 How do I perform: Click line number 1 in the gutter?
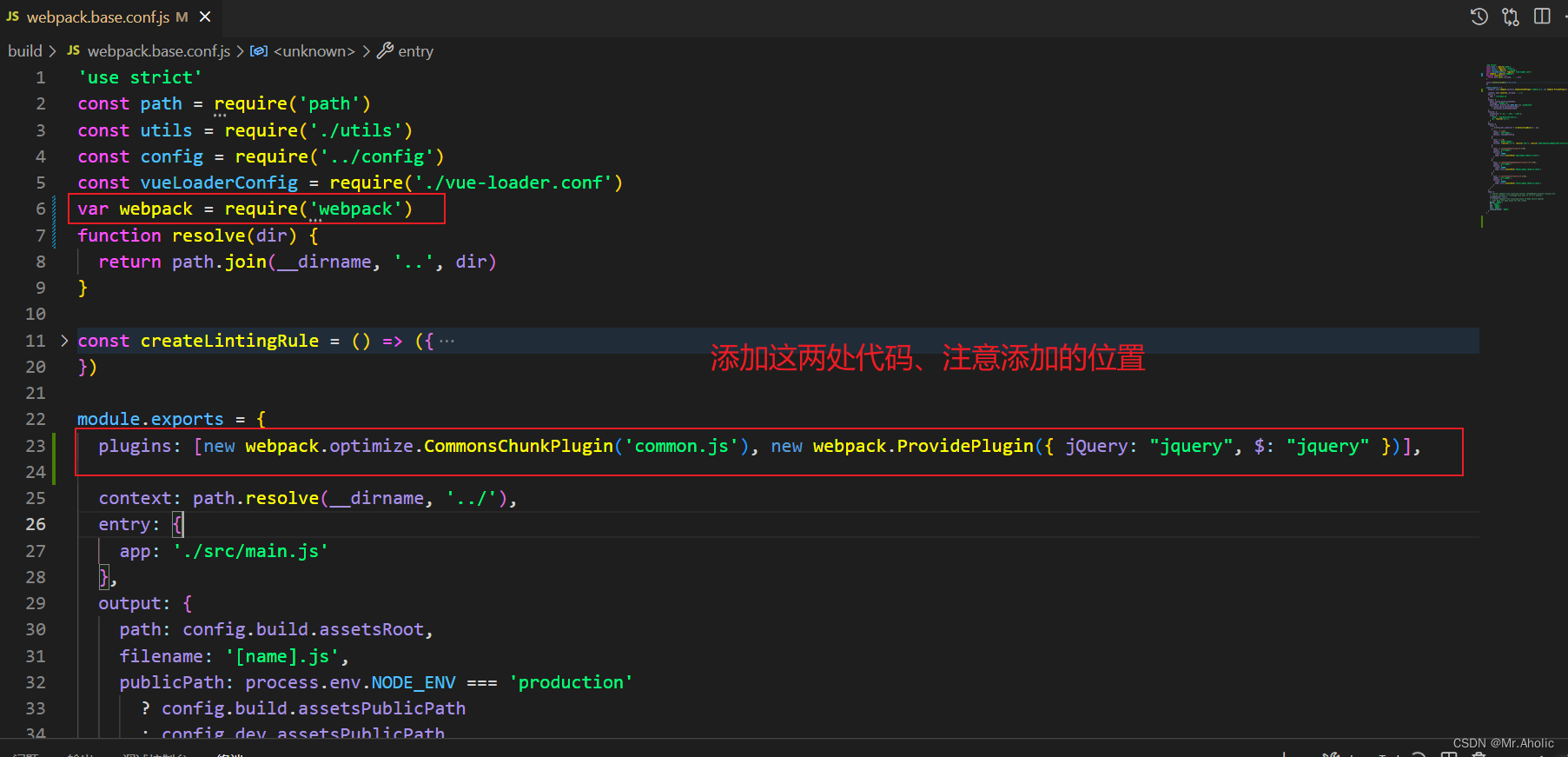40,77
